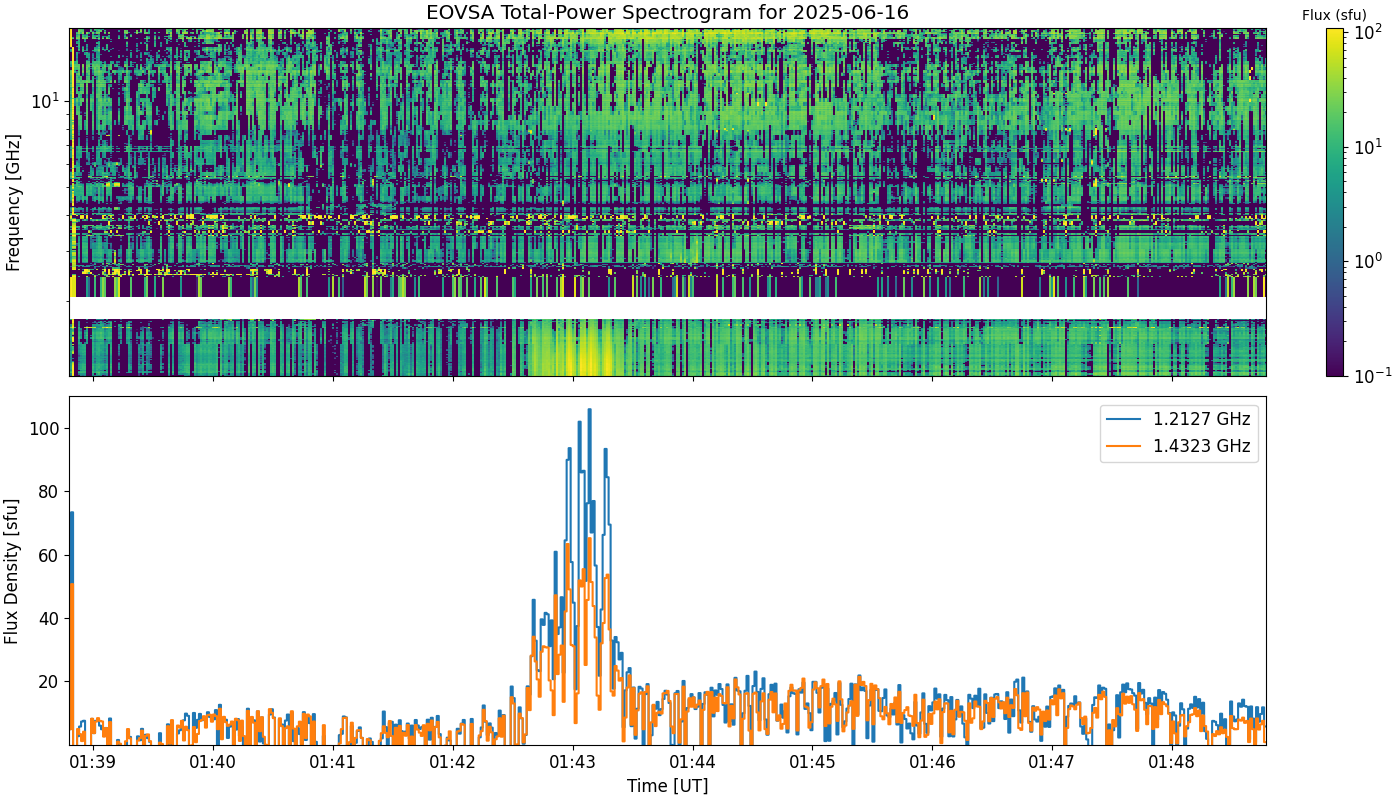Click the Flux Density [sfu] axis label

pos(12,570)
